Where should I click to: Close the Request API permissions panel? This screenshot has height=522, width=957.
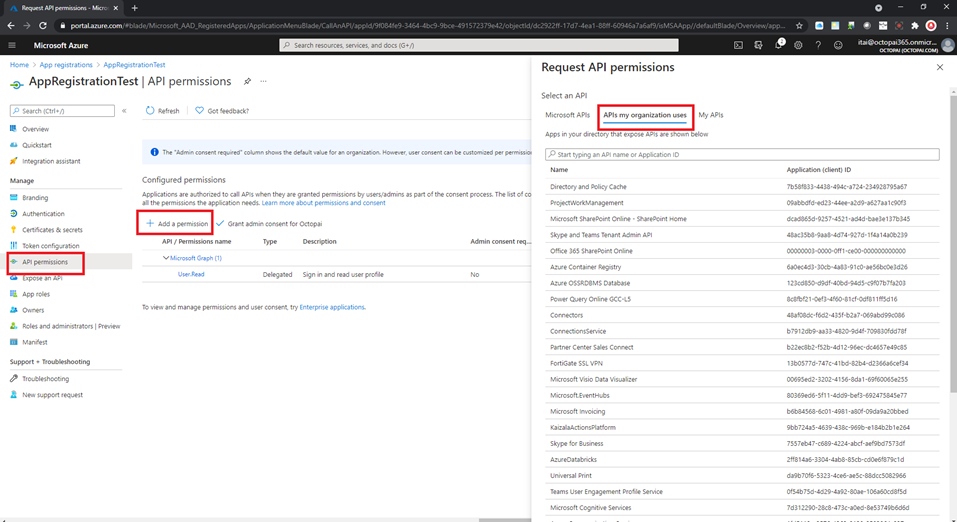939,67
